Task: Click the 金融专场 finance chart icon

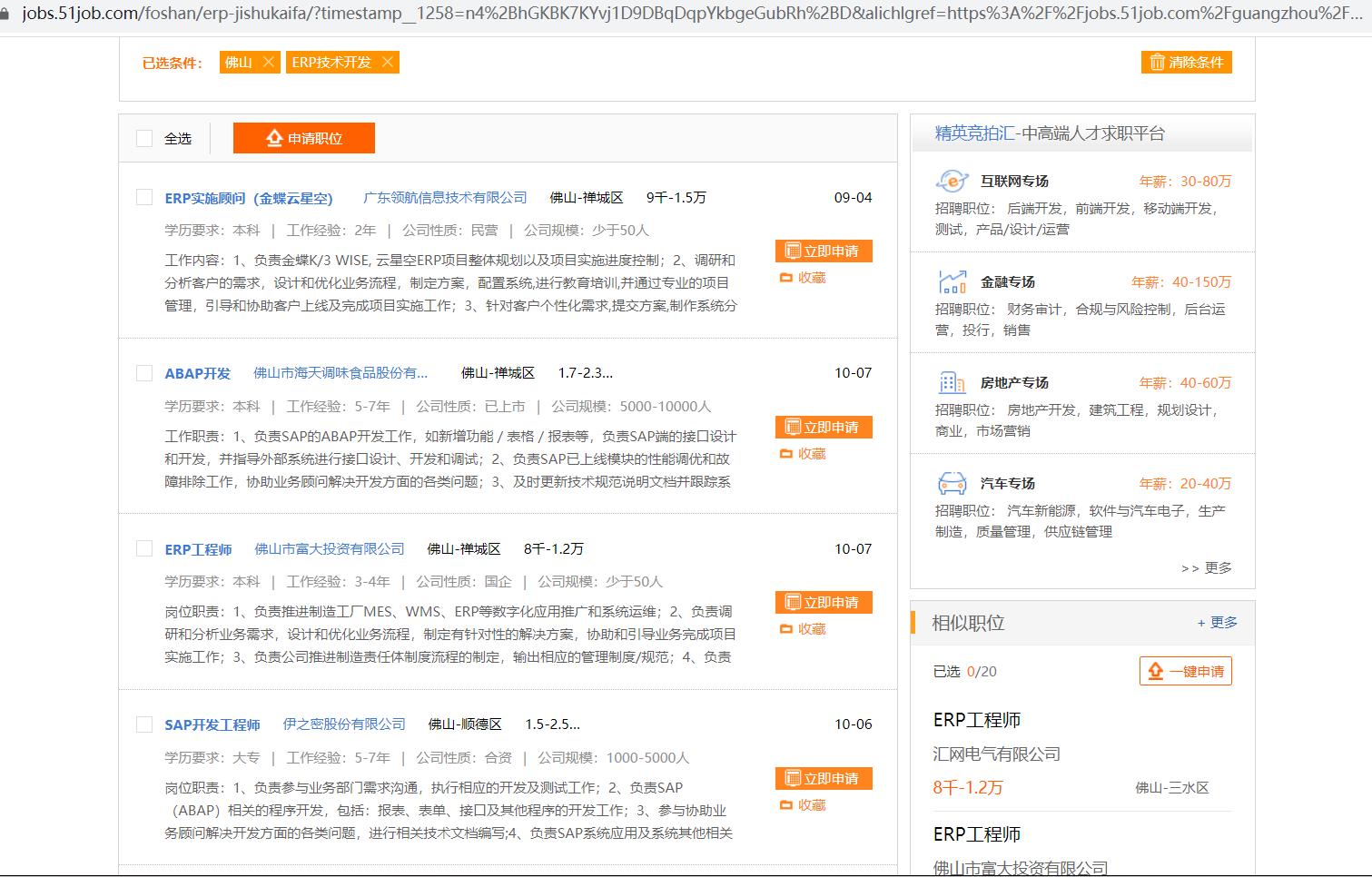Action: (x=952, y=281)
